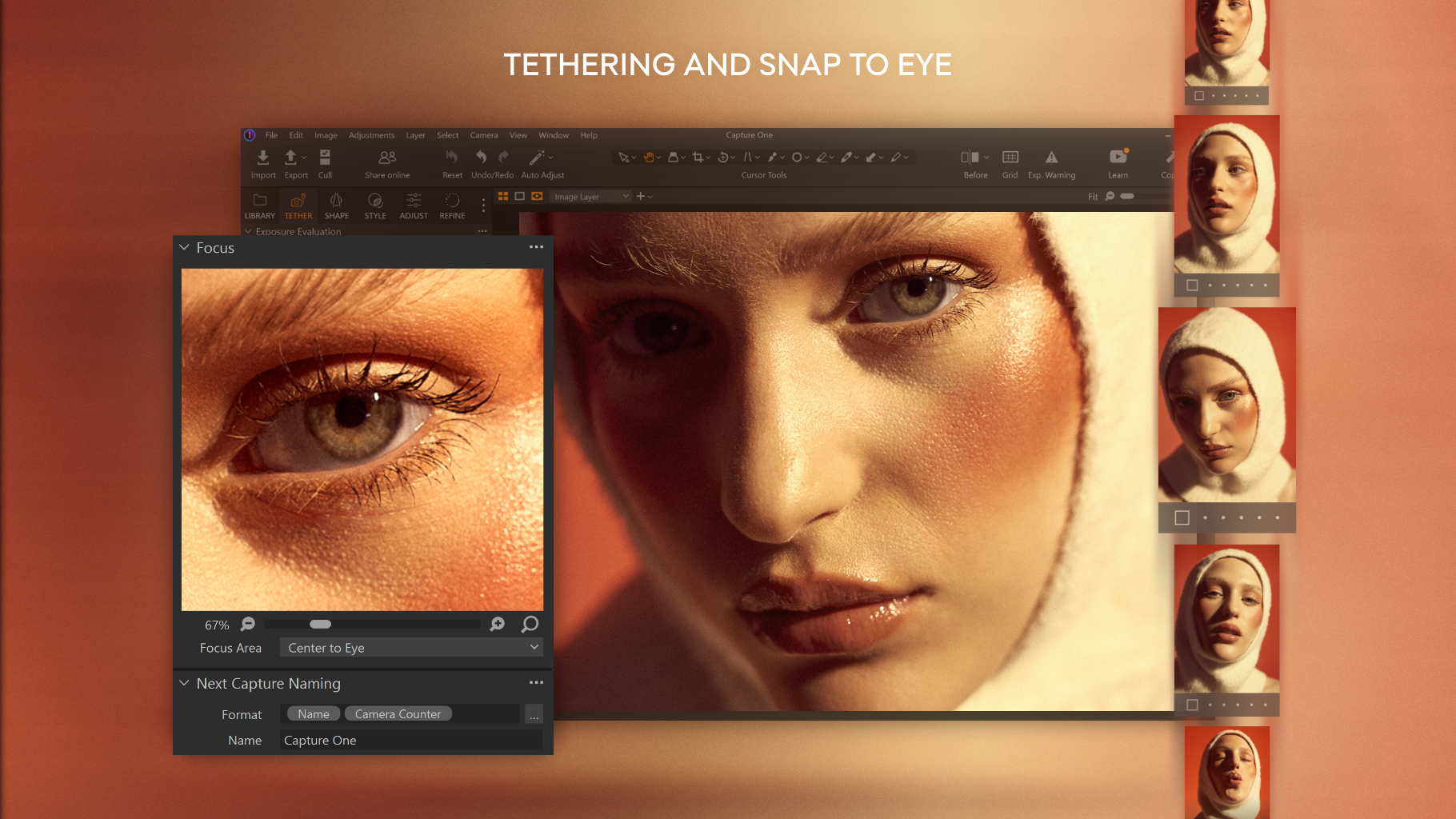
Task: Enable the Exposure Warning toggle
Action: click(1051, 158)
